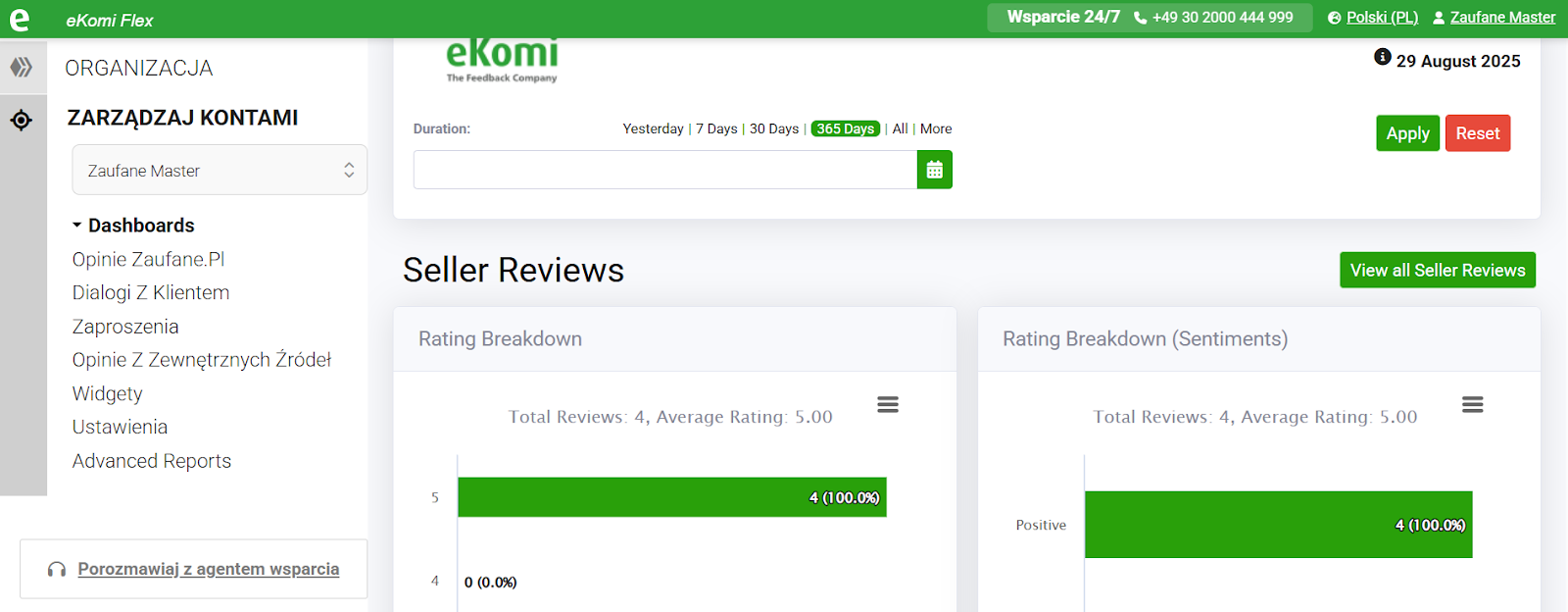The height and width of the screenshot is (612, 1568).
Task: Click View all Seller Reviews button
Action: (x=1437, y=271)
